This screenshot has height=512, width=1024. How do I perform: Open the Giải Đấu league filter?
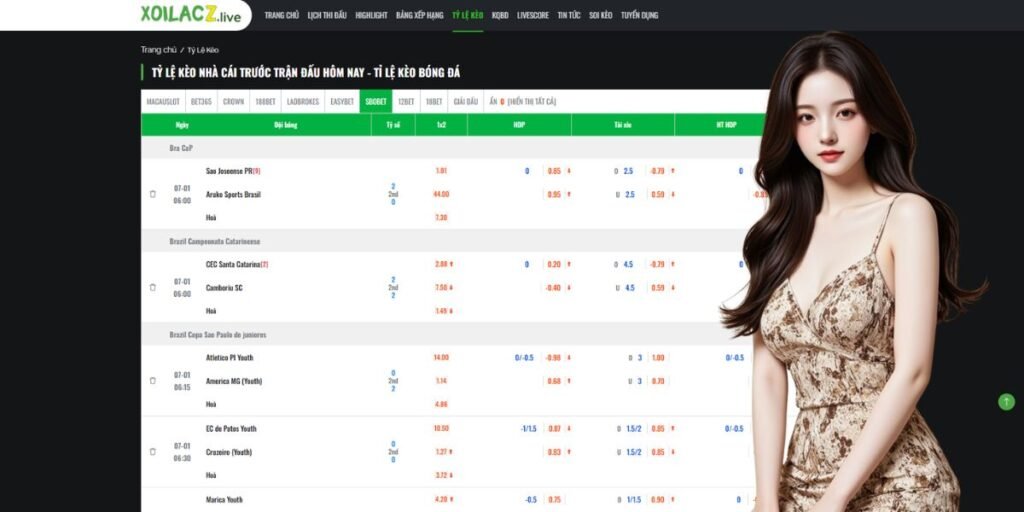[x=465, y=101]
